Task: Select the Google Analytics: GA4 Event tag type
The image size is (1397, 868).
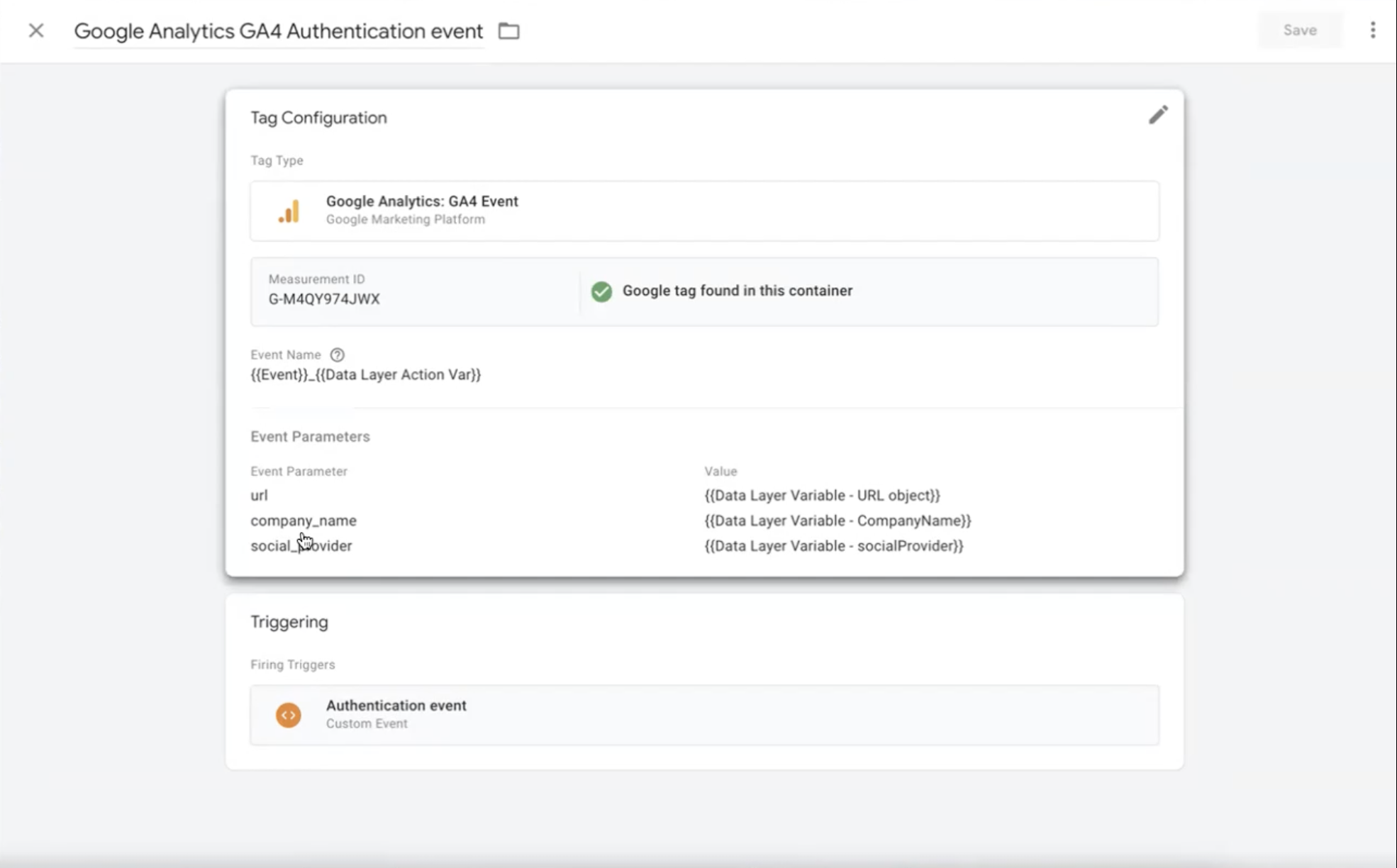Action: (x=422, y=201)
